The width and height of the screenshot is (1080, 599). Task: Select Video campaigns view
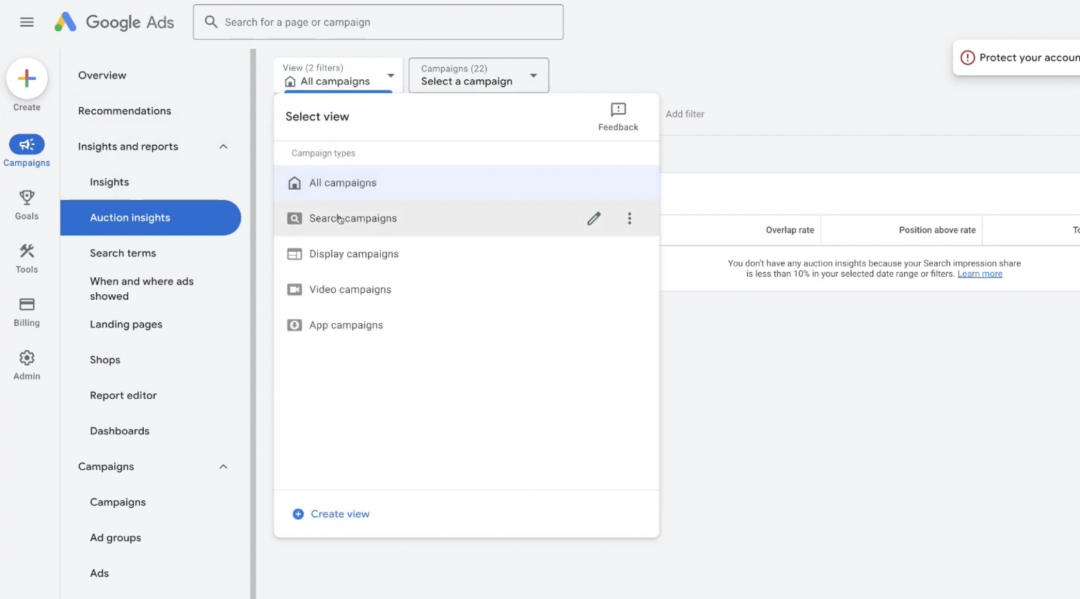point(466,290)
